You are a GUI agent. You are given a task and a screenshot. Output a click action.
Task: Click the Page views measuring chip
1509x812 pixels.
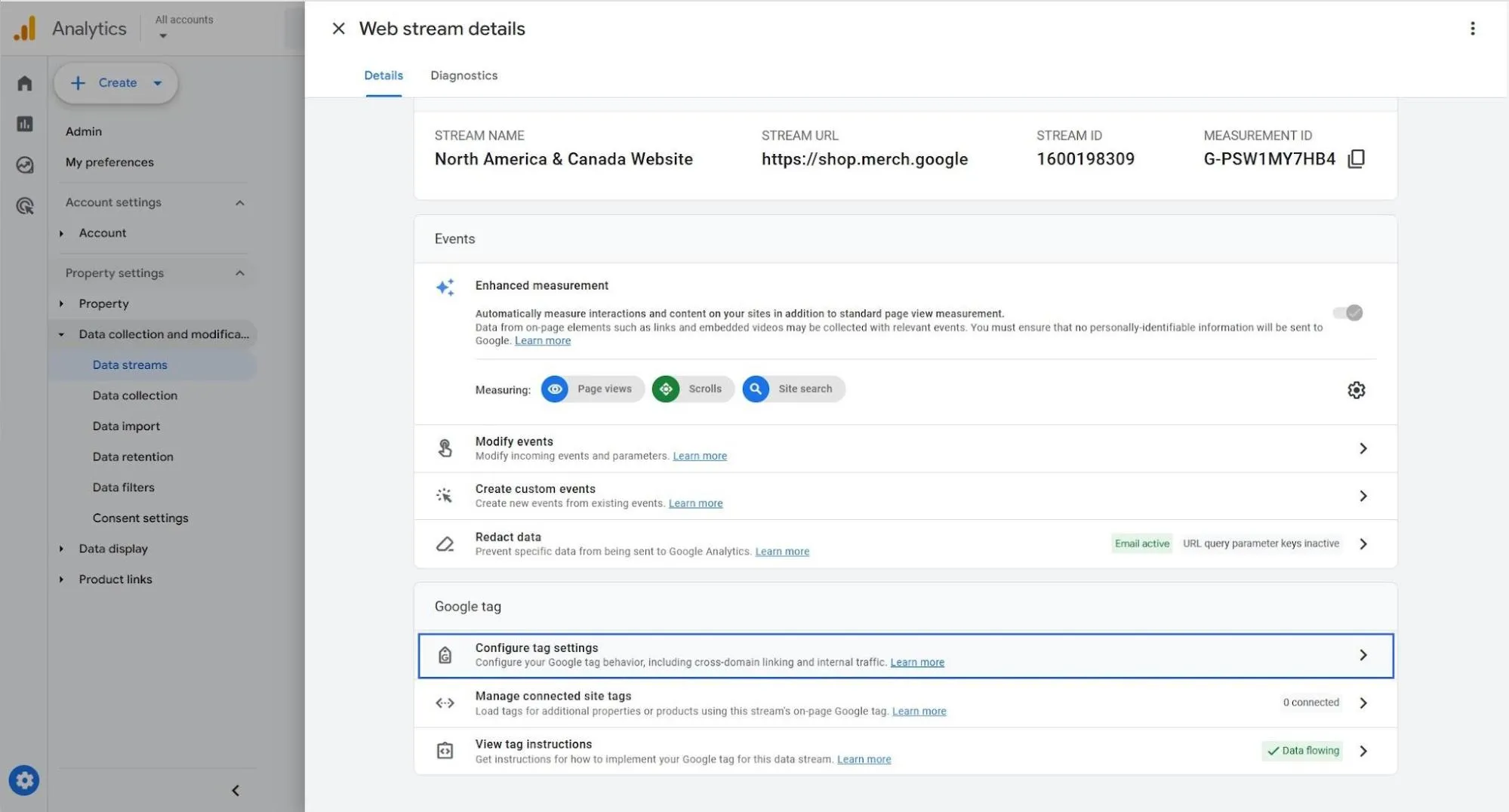pos(593,389)
